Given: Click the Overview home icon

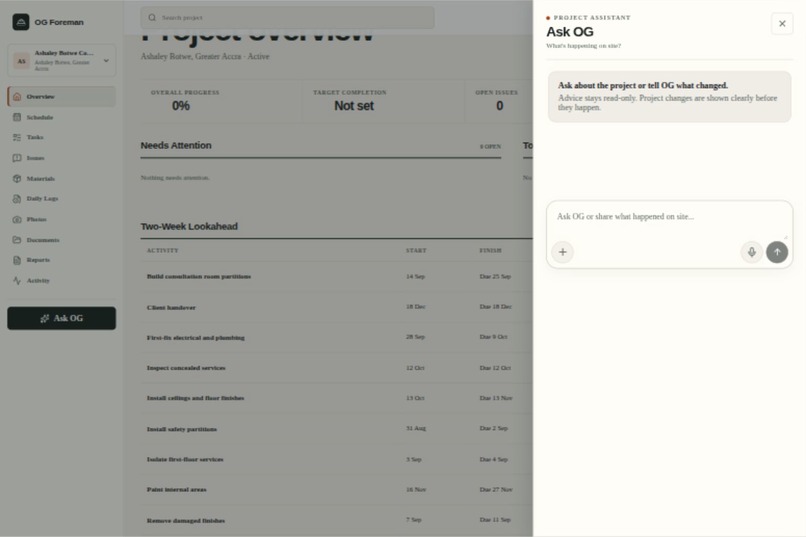Looking at the screenshot, I should point(17,97).
